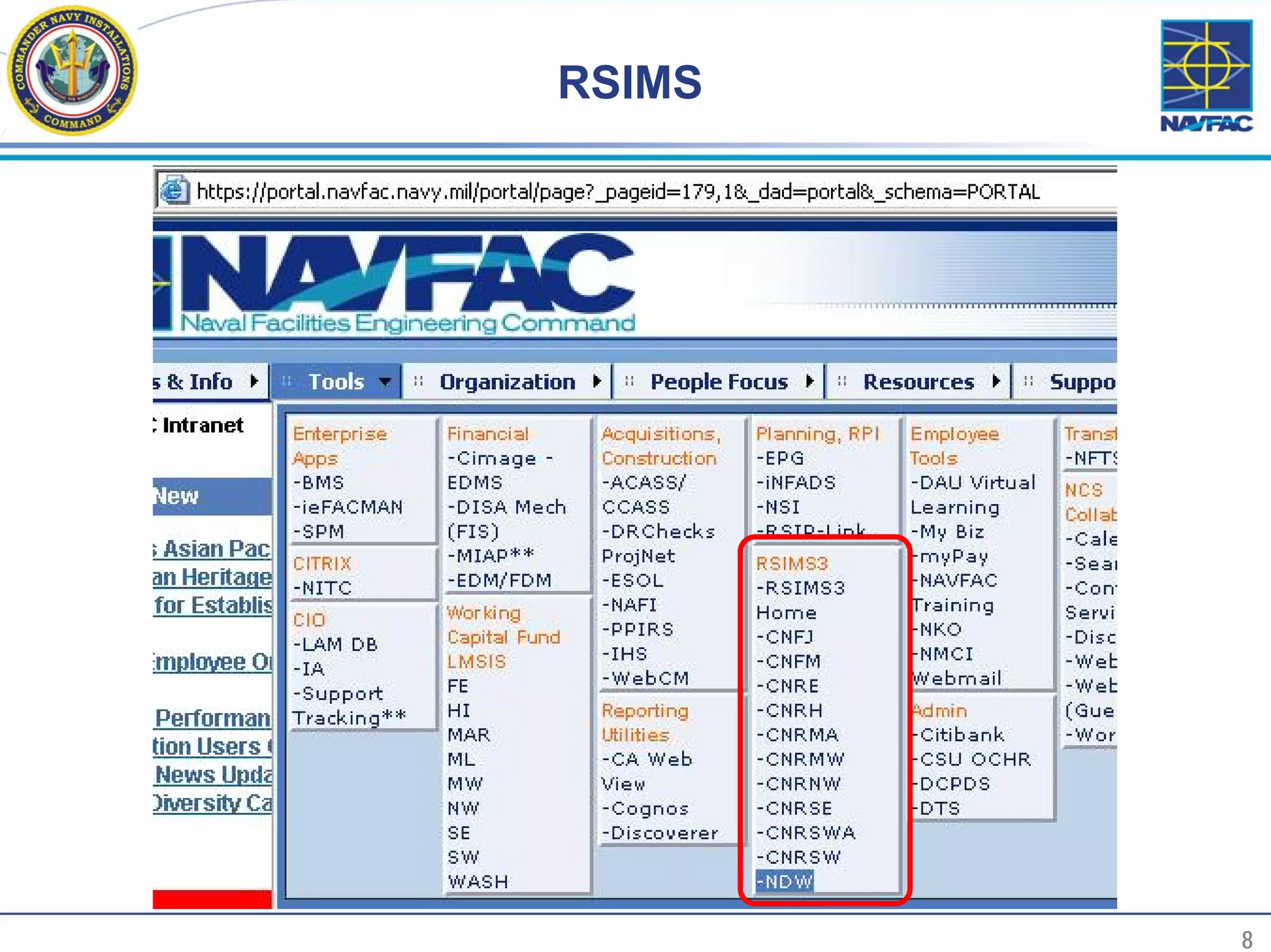1271x952 pixels.
Task: Select -Discoverer entry
Action: point(660,833)
